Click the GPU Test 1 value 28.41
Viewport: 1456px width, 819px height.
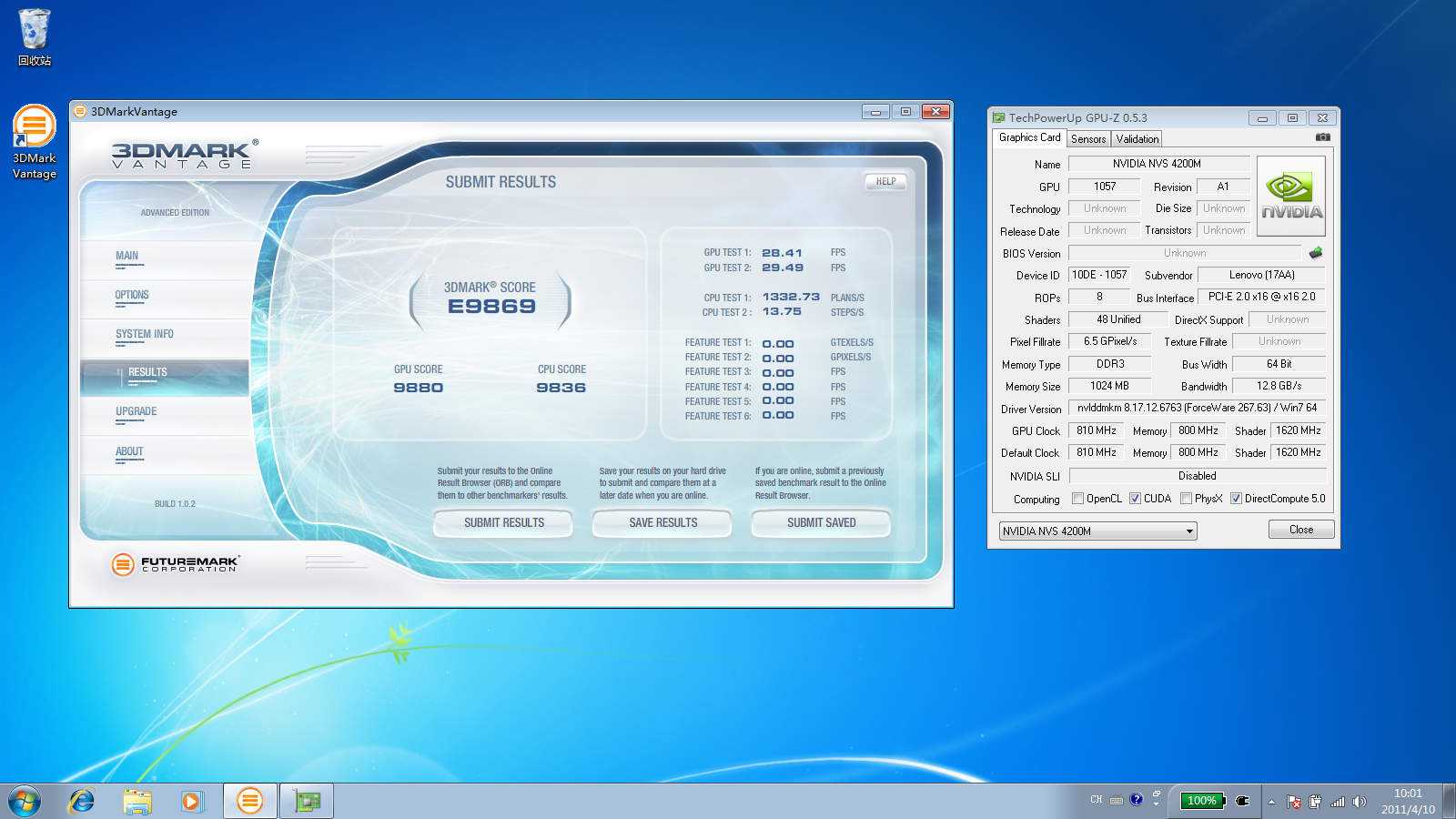click(x=783, y=253)
